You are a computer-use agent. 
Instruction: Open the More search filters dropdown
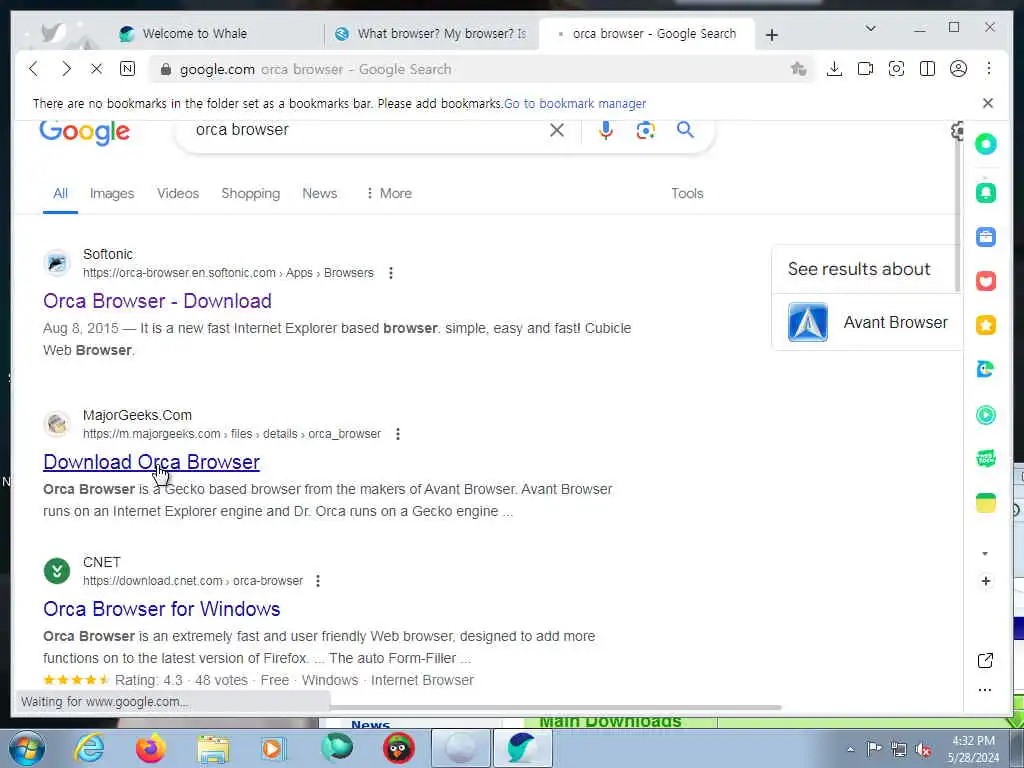point(389,193)
